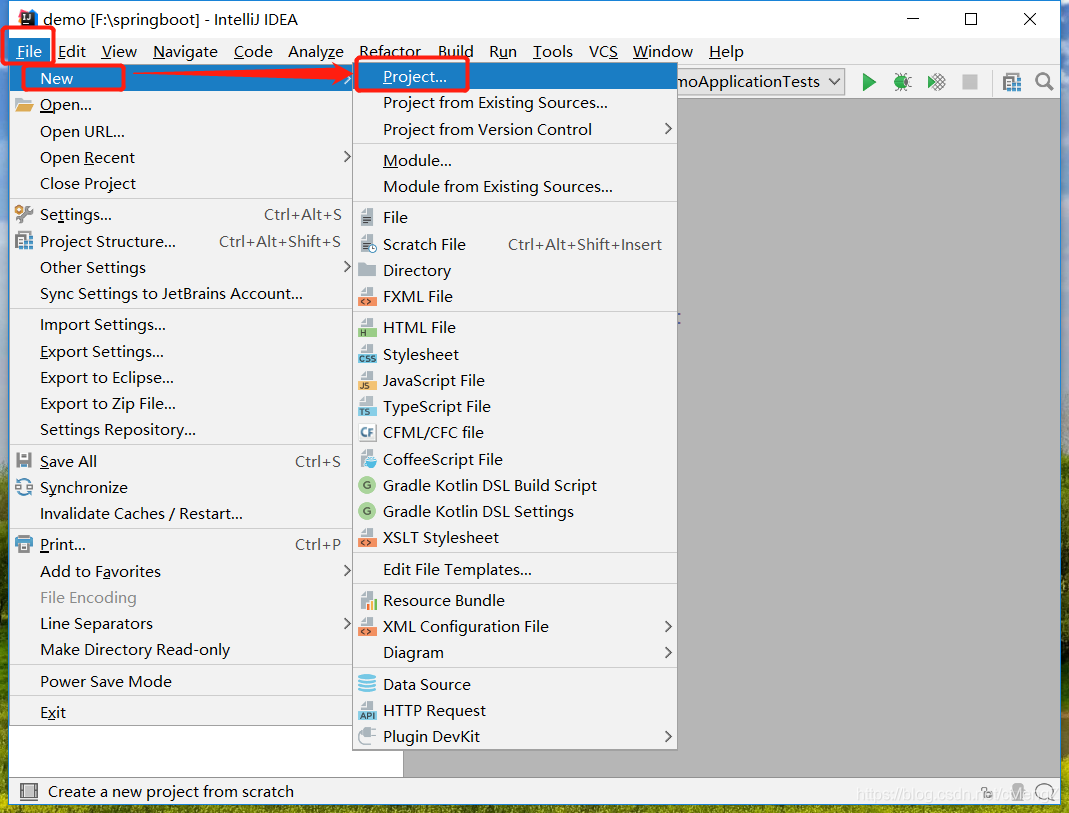Click the Data Source database icon
The image size is (1069, 813).
[367, 684]
